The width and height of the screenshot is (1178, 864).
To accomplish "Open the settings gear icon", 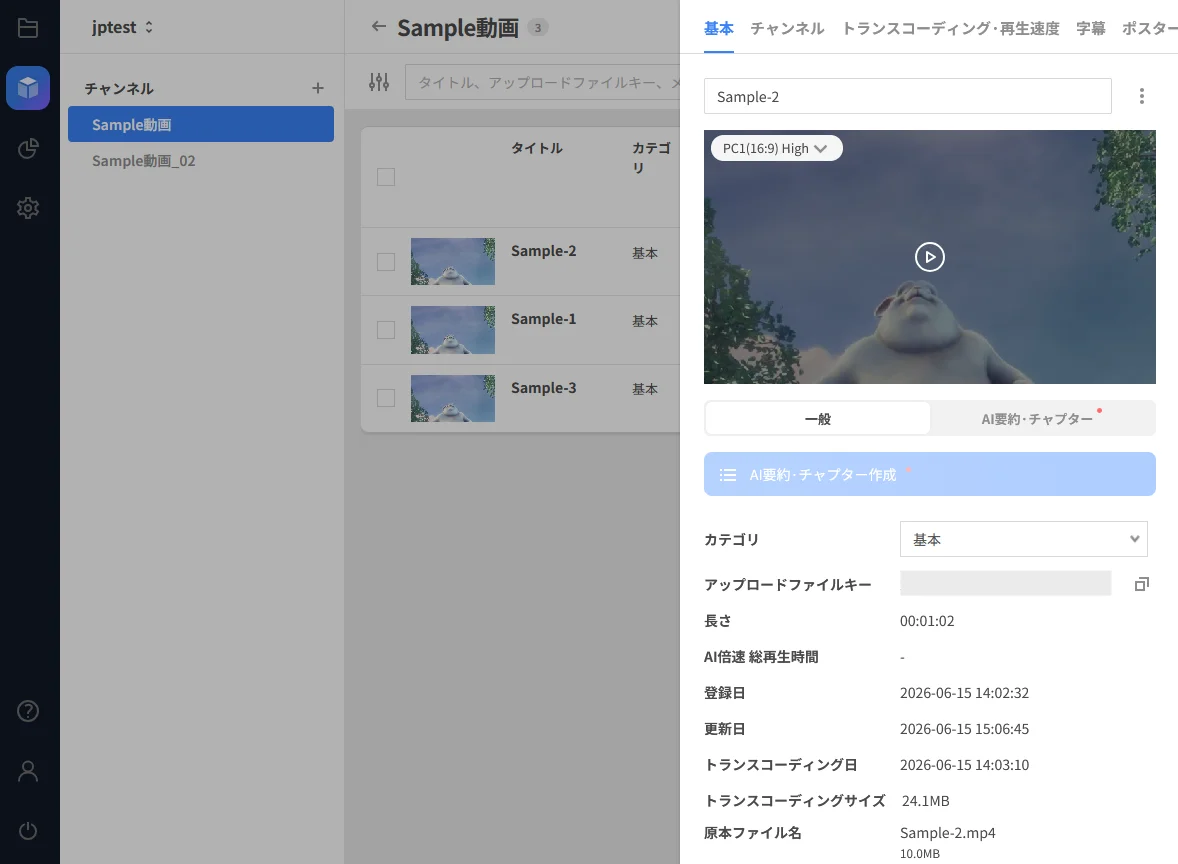I will click(28, 208).
